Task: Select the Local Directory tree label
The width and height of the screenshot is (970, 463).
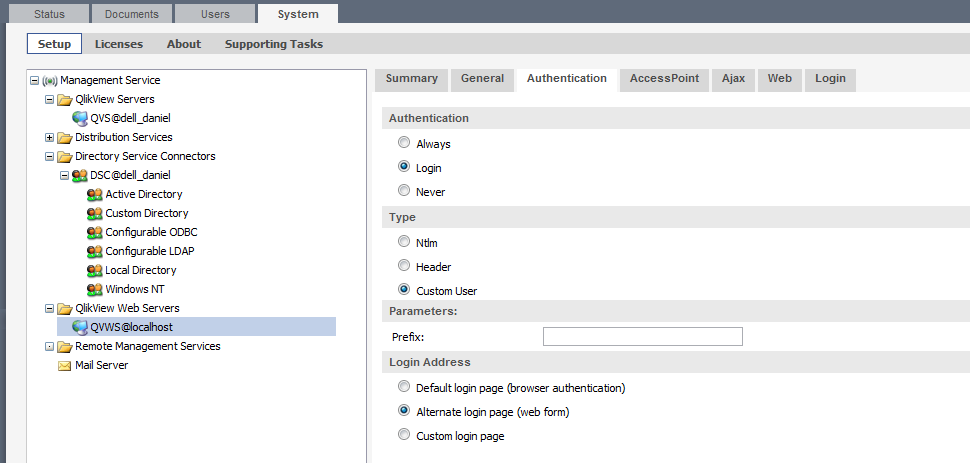Action: [140, 270]
